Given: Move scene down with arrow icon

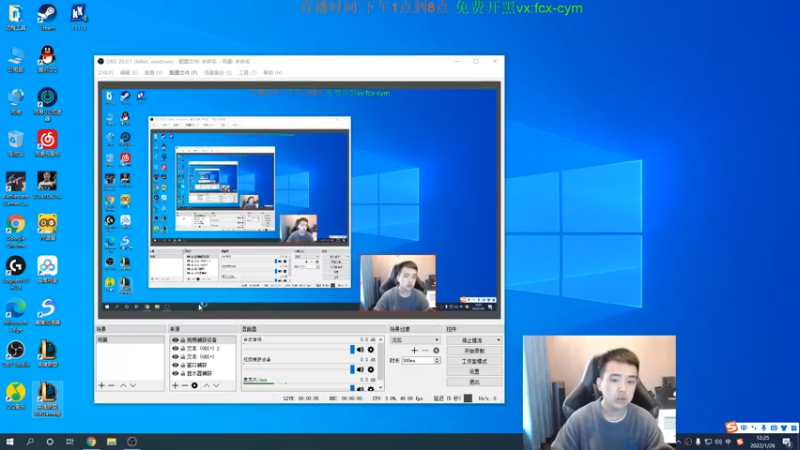Looking at the screenshot, I should (x=133, y=385).
